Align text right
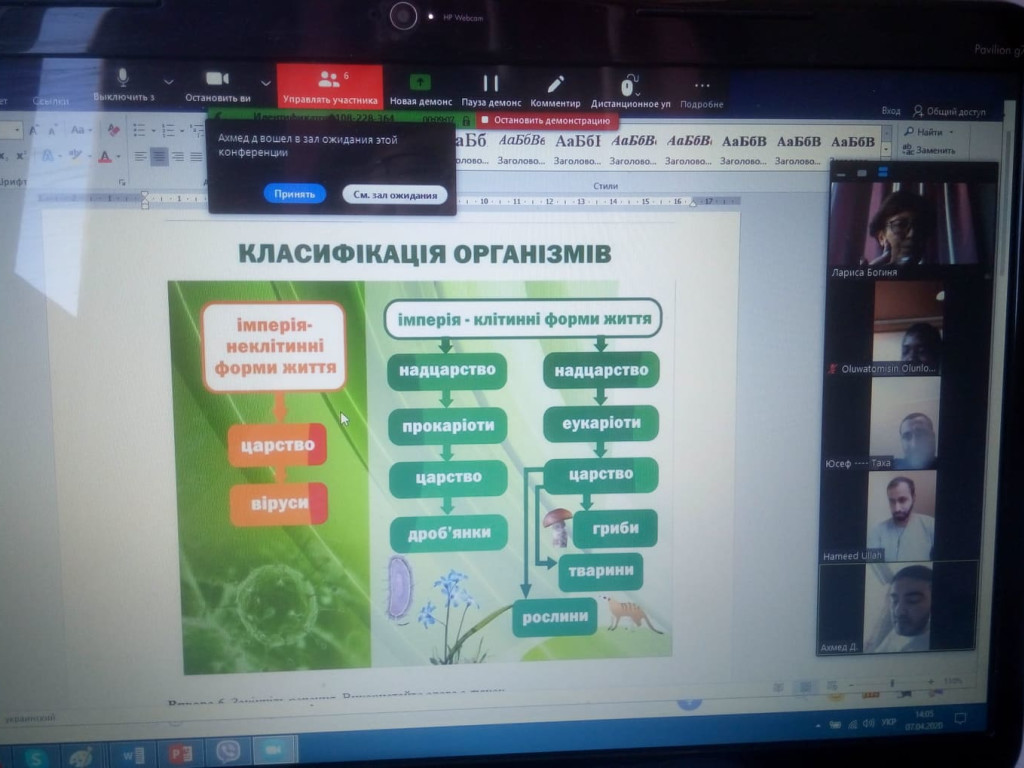The width and height of the screenshot is (1024, 768). click(178, 157)
